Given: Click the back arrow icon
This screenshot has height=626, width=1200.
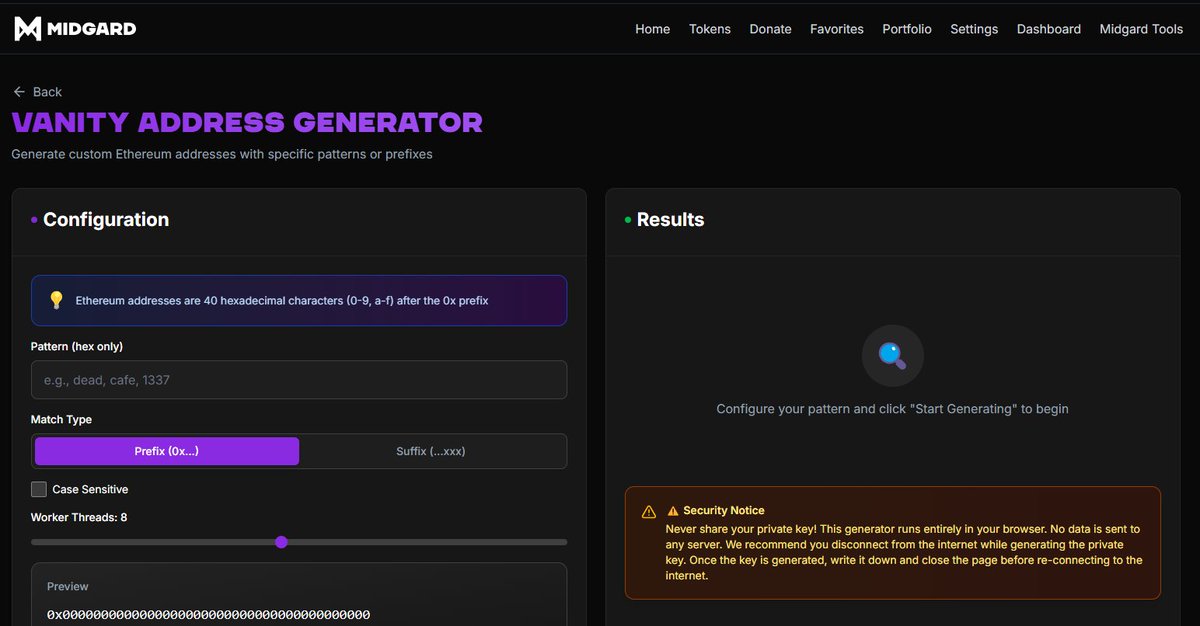Looking at the screenshot, I should pyautogui.click(x=19, y=92).
